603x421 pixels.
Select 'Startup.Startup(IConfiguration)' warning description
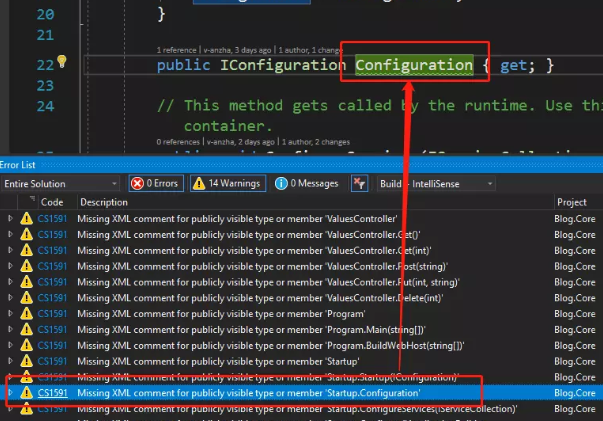pos(268,377)
